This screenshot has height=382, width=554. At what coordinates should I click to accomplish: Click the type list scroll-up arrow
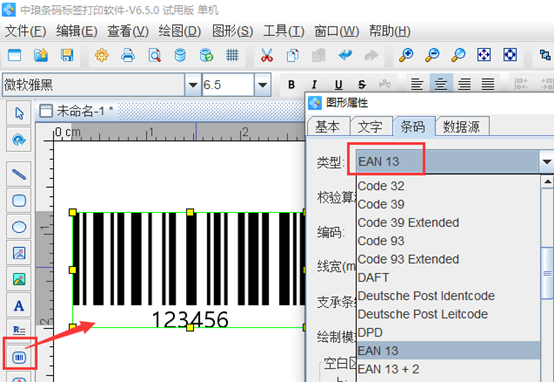pyautogui.click(x=547, y=182)
